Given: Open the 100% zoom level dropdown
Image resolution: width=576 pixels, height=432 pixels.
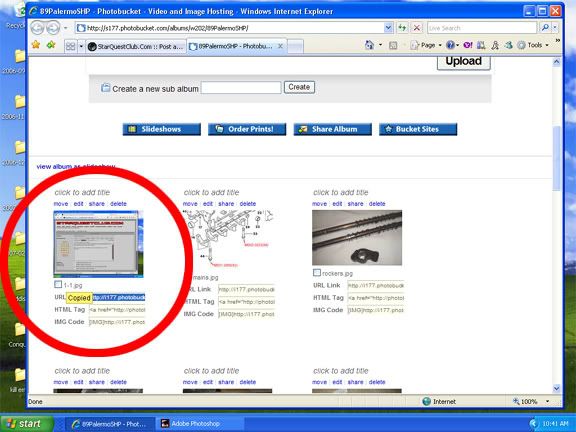Looking at the screenshot, I should [548, 402].
